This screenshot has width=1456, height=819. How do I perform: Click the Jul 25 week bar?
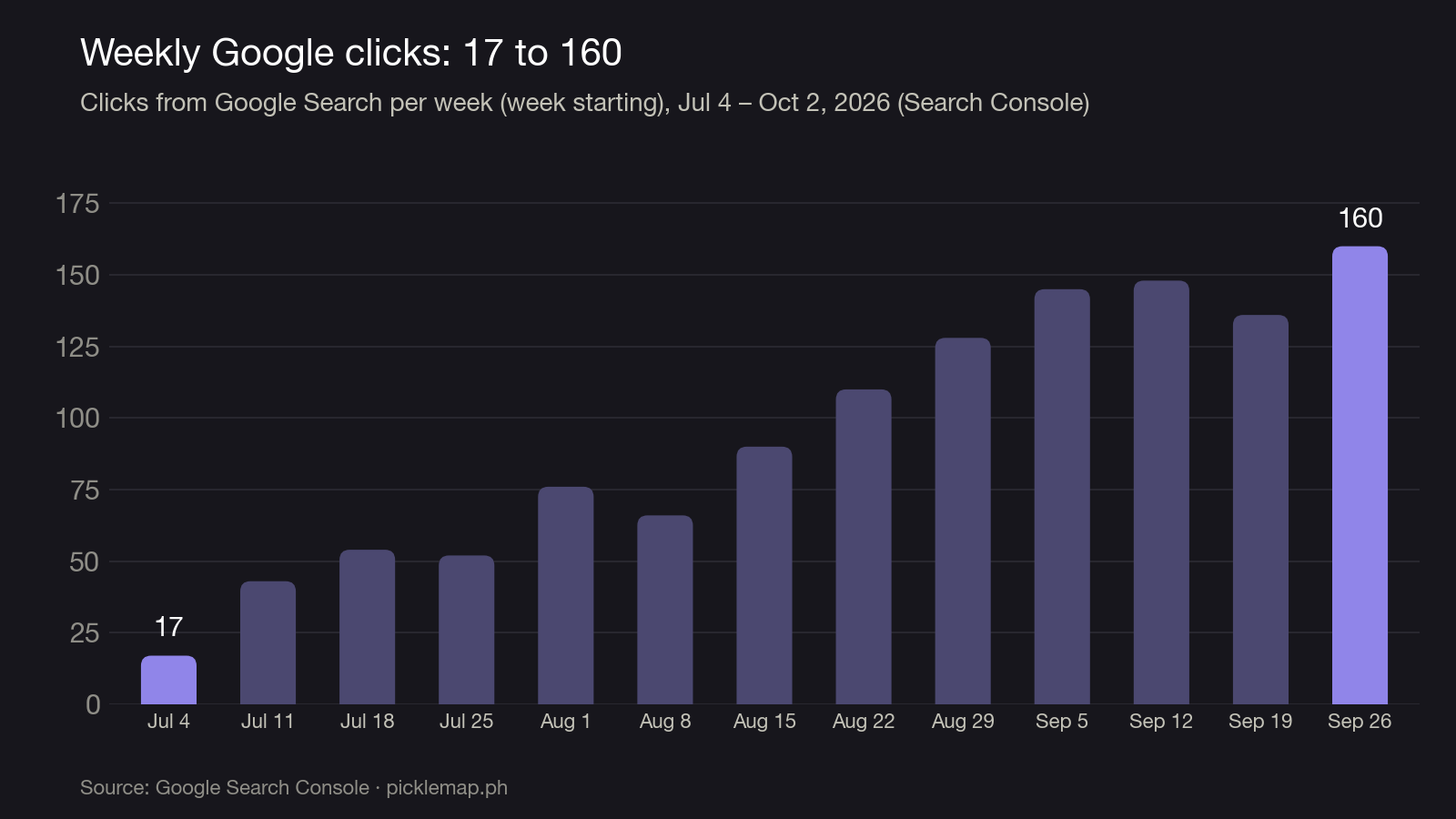[466, 630]
